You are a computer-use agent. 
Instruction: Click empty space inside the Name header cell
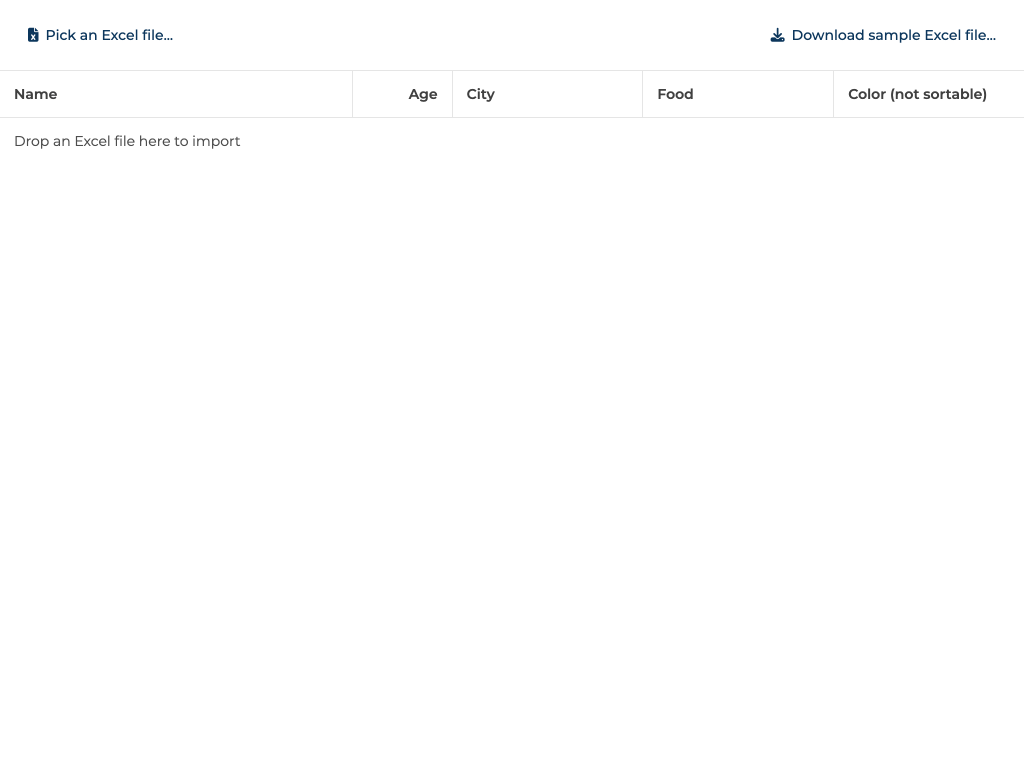[x=200, y=94]
